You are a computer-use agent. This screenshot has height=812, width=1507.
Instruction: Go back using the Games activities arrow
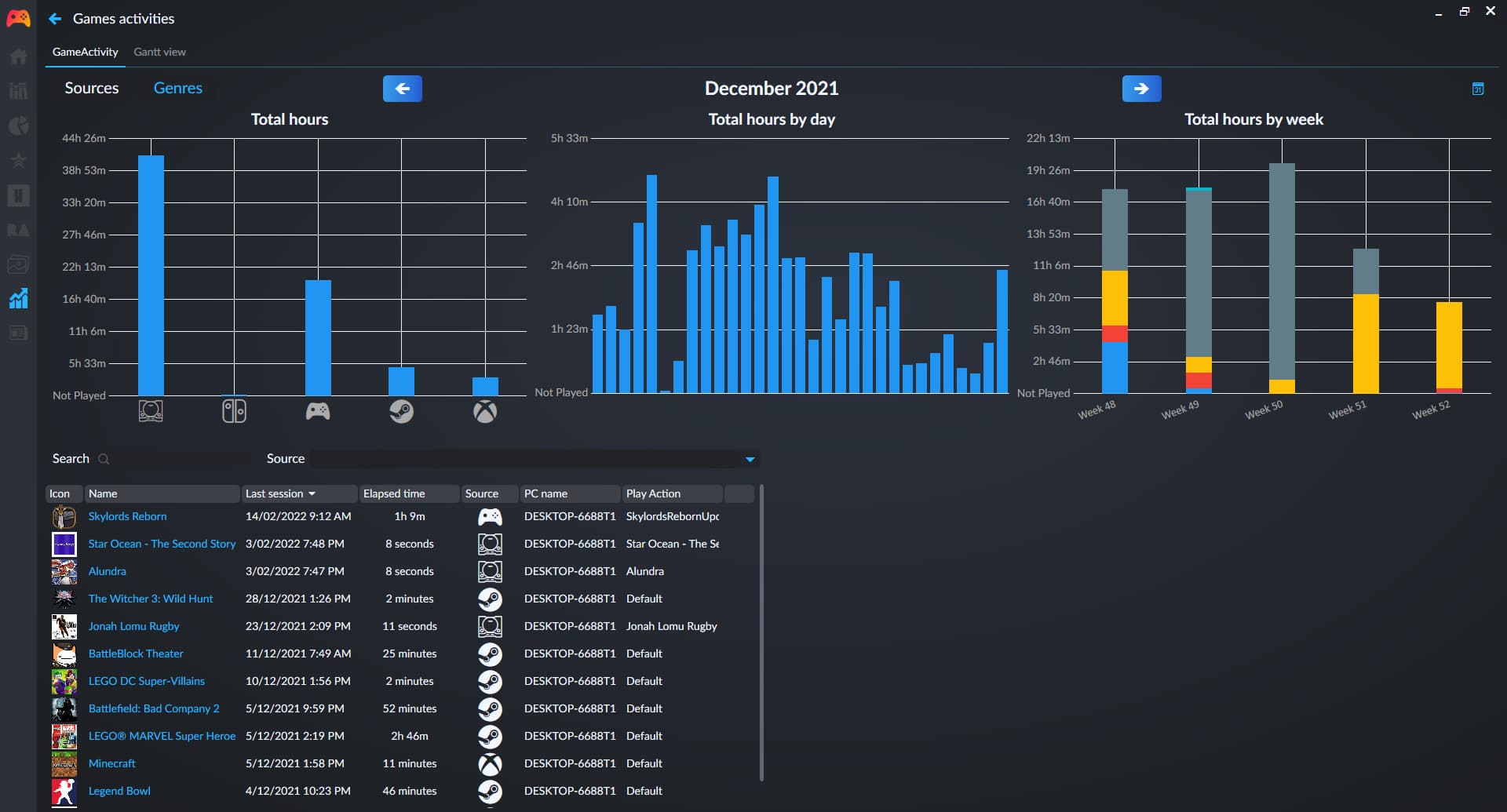click(x=55, y=18)
